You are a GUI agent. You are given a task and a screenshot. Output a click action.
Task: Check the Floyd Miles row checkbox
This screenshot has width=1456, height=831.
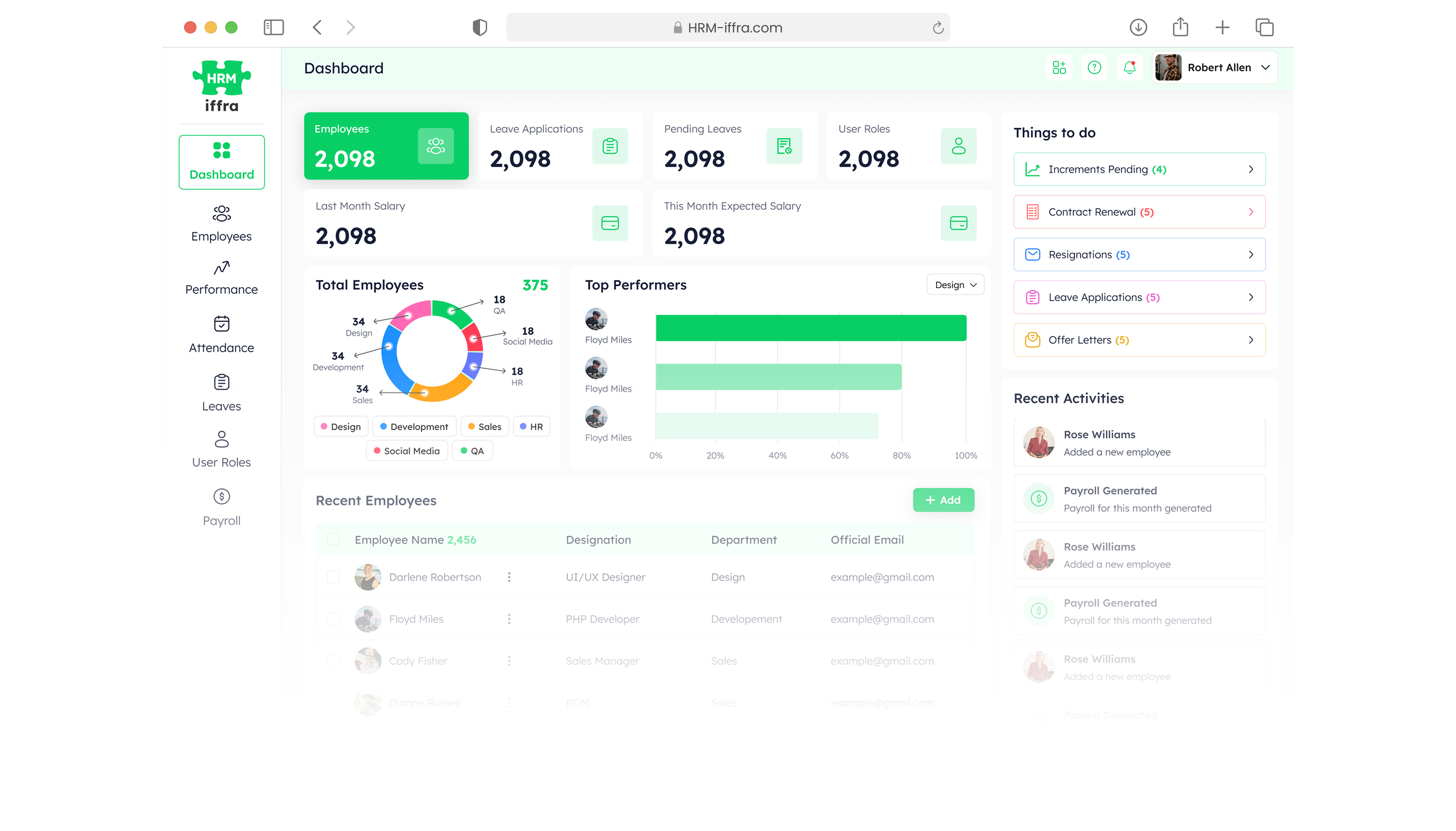click(333, 619)
